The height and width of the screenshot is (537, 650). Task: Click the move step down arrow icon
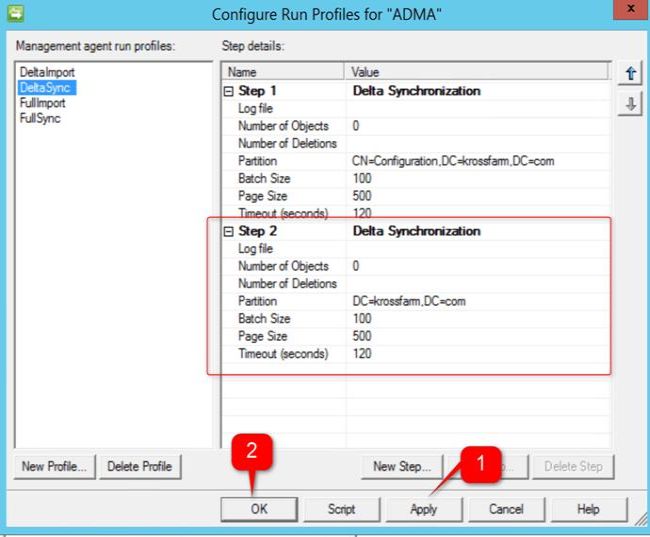630,104
